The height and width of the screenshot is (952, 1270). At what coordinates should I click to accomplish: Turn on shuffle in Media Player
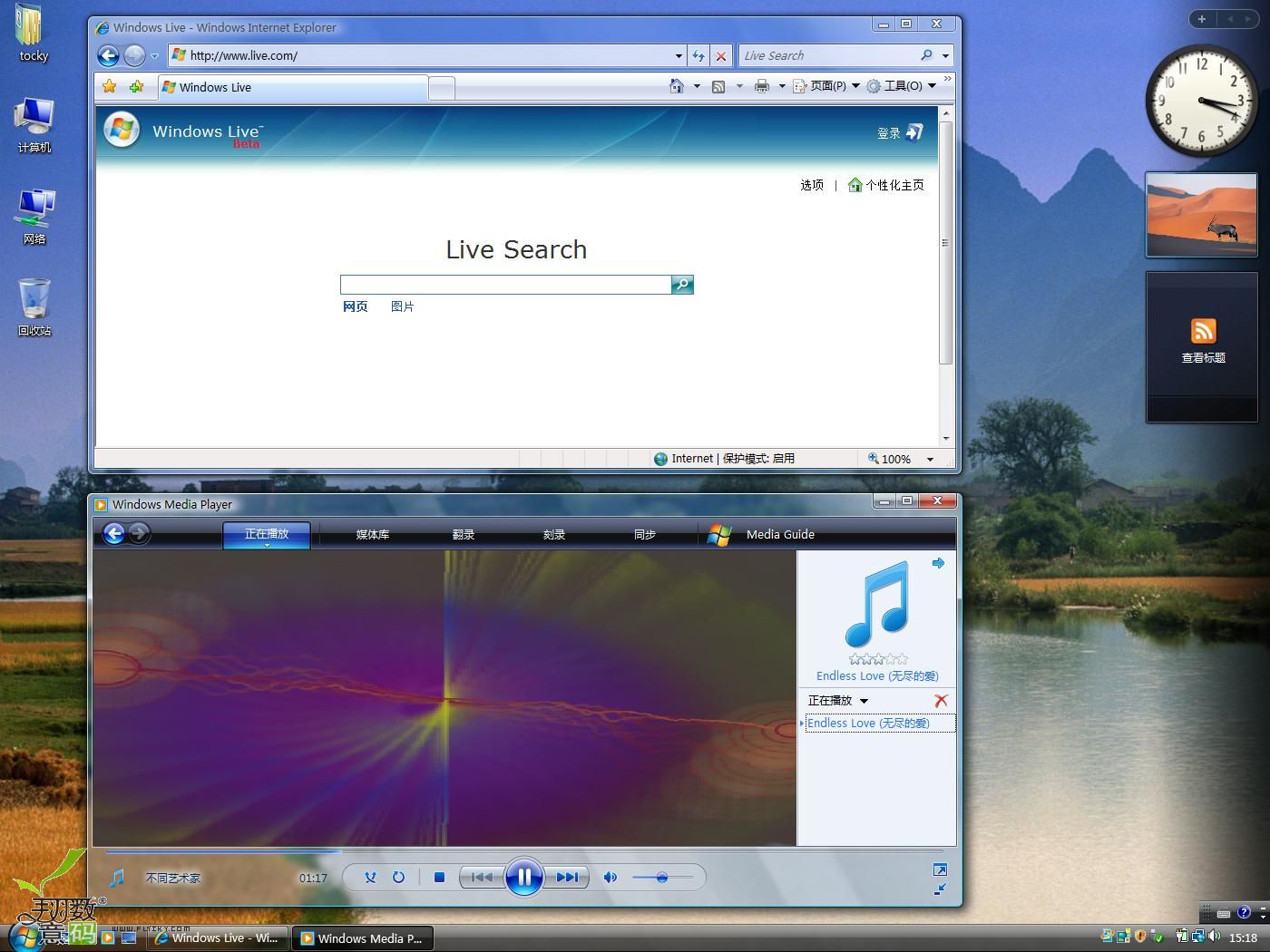click(x=370, y=877)
